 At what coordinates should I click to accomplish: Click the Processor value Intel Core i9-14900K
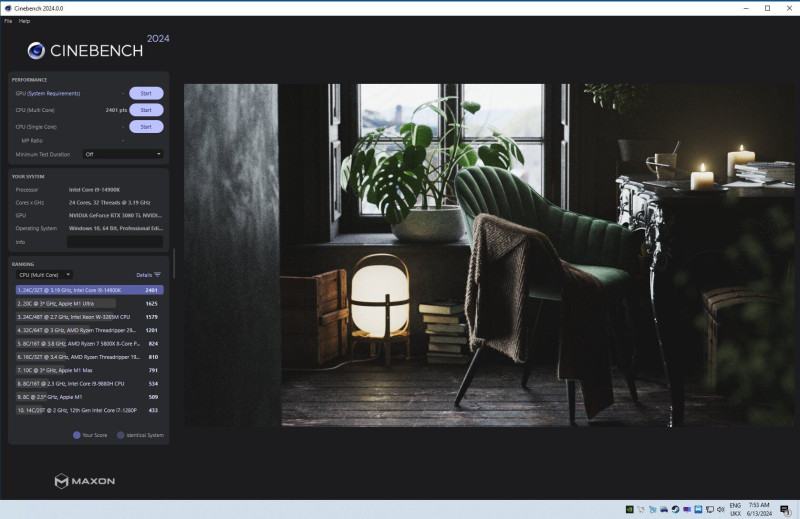click(x=94, y=190)
